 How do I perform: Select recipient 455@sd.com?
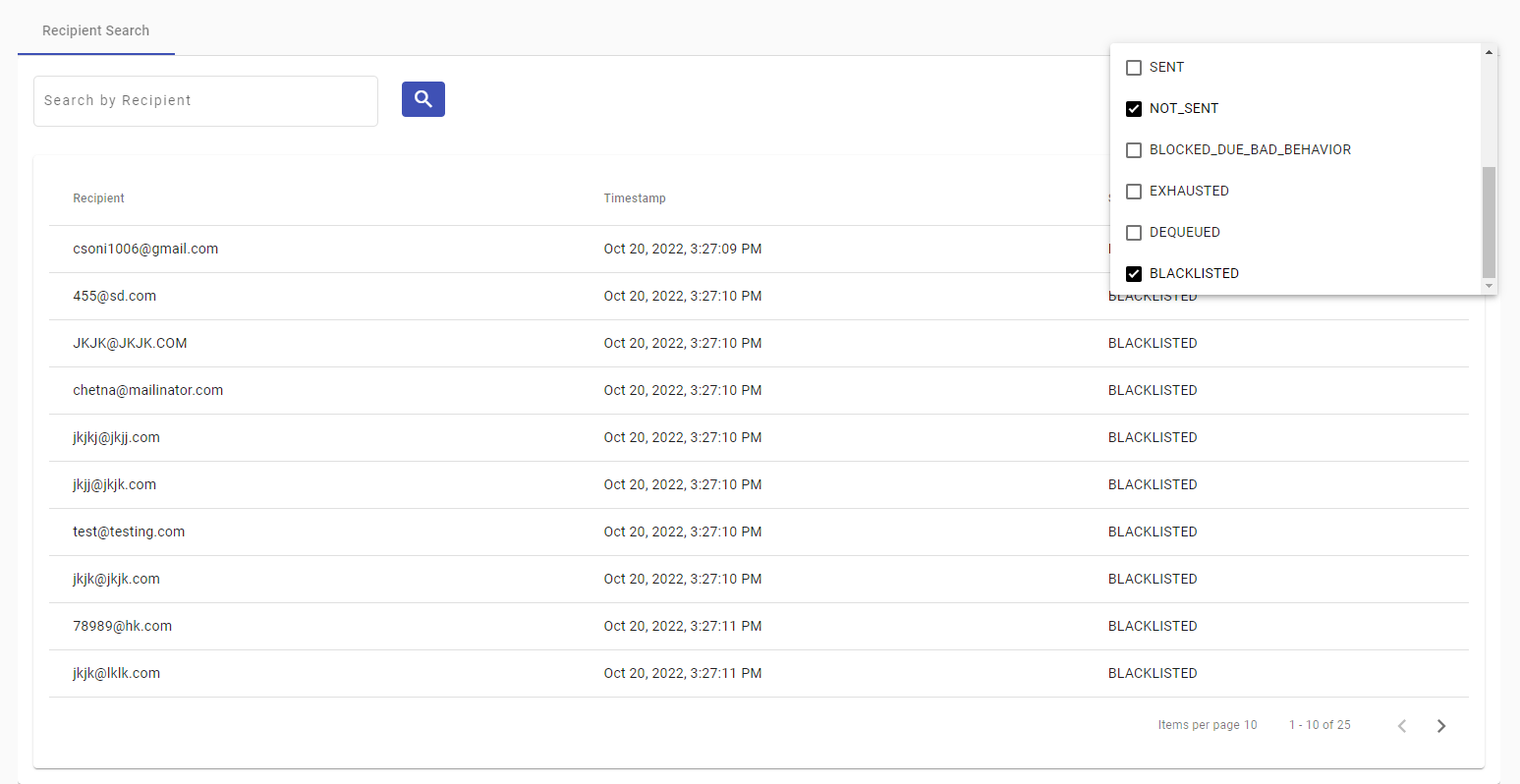click(x=114, y=296)
